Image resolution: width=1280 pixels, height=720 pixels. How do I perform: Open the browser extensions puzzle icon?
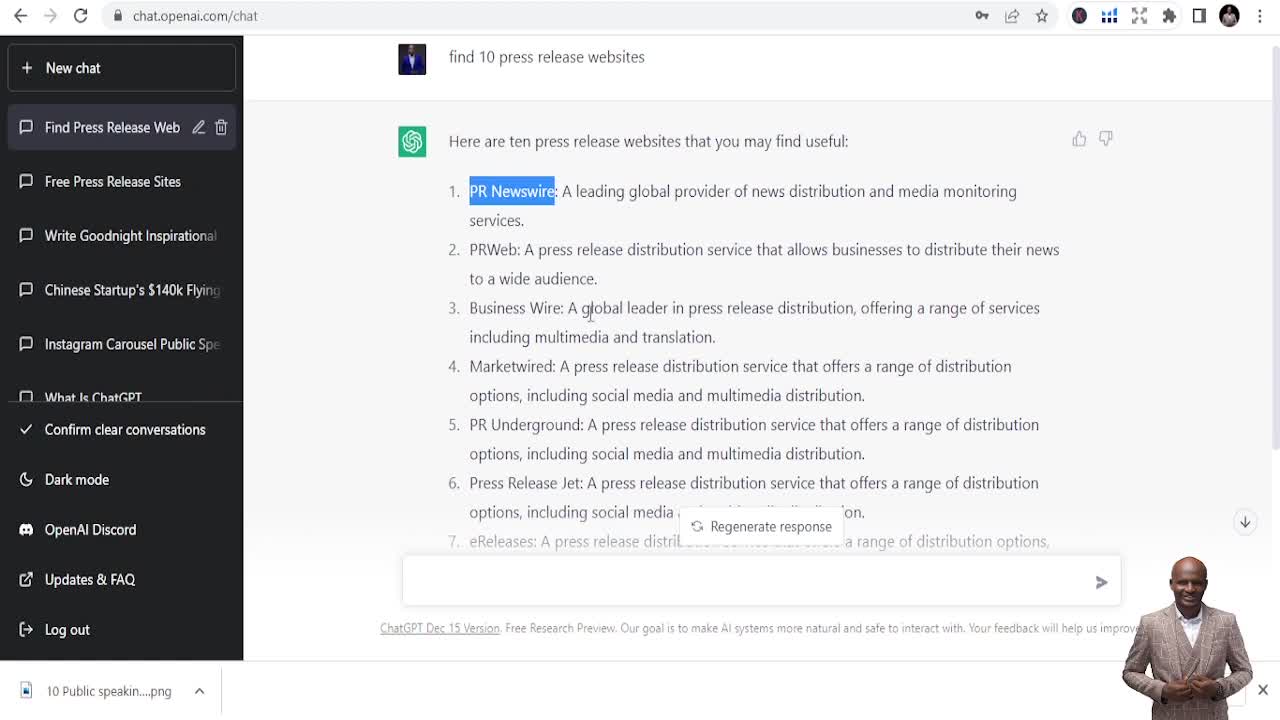(1169, 16)
